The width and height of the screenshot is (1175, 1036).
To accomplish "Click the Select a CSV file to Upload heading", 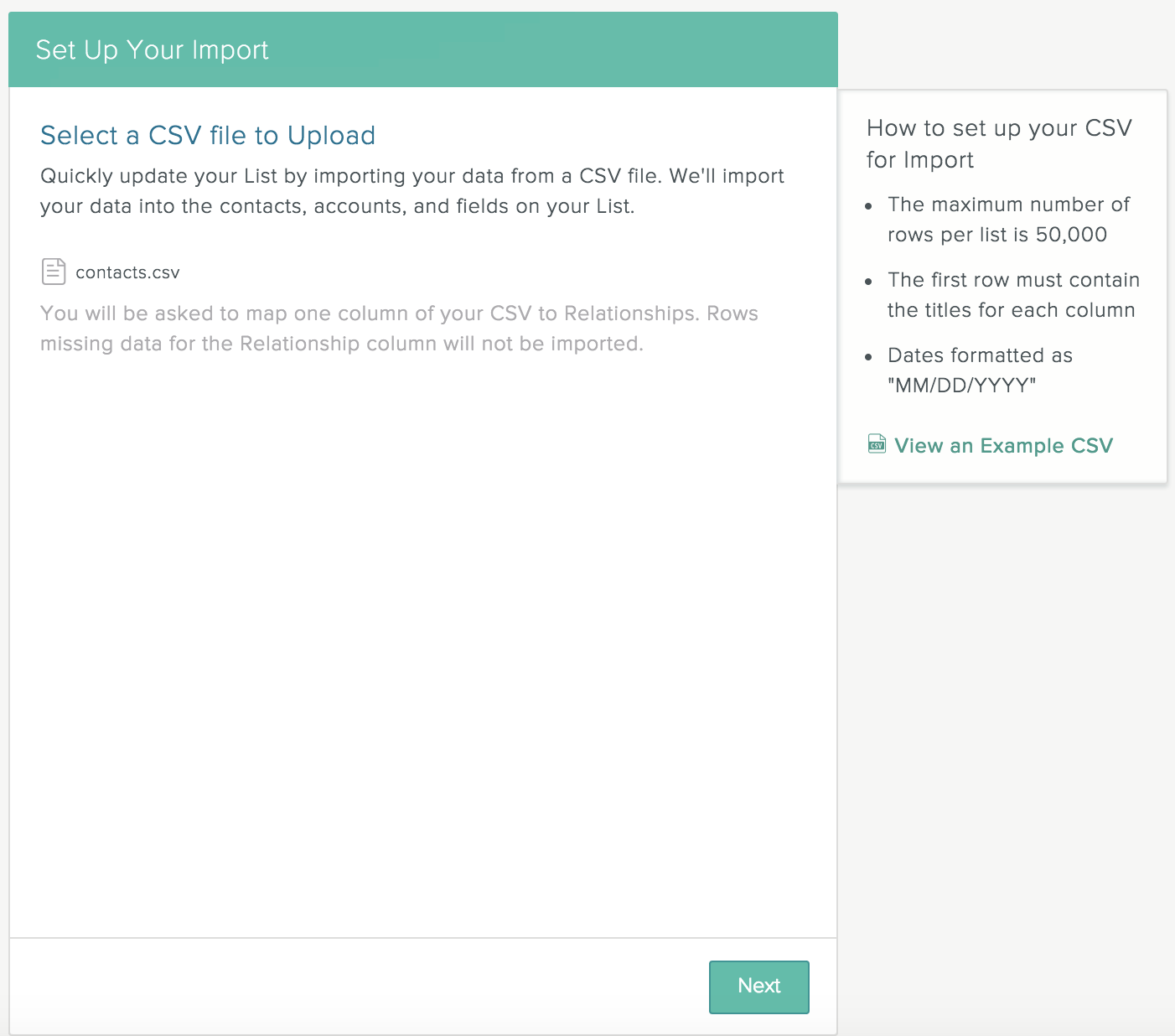I will [208, 136].
